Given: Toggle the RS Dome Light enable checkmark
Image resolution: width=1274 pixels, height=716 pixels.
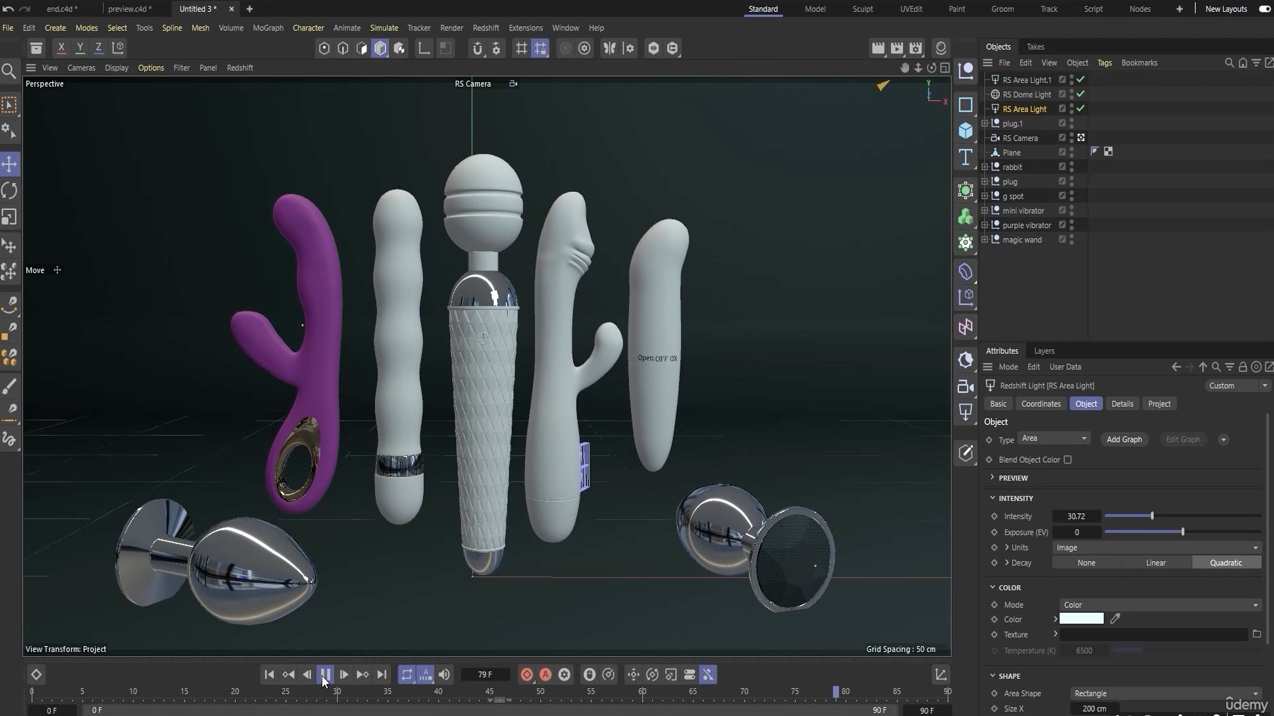Looking at the screenshot, I should pyautogui.click(x=1080, y=94).
